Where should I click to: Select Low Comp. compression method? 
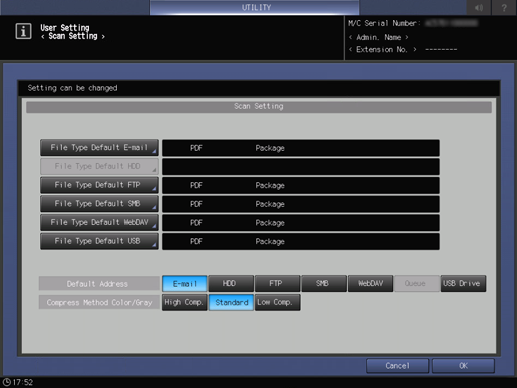277,302
